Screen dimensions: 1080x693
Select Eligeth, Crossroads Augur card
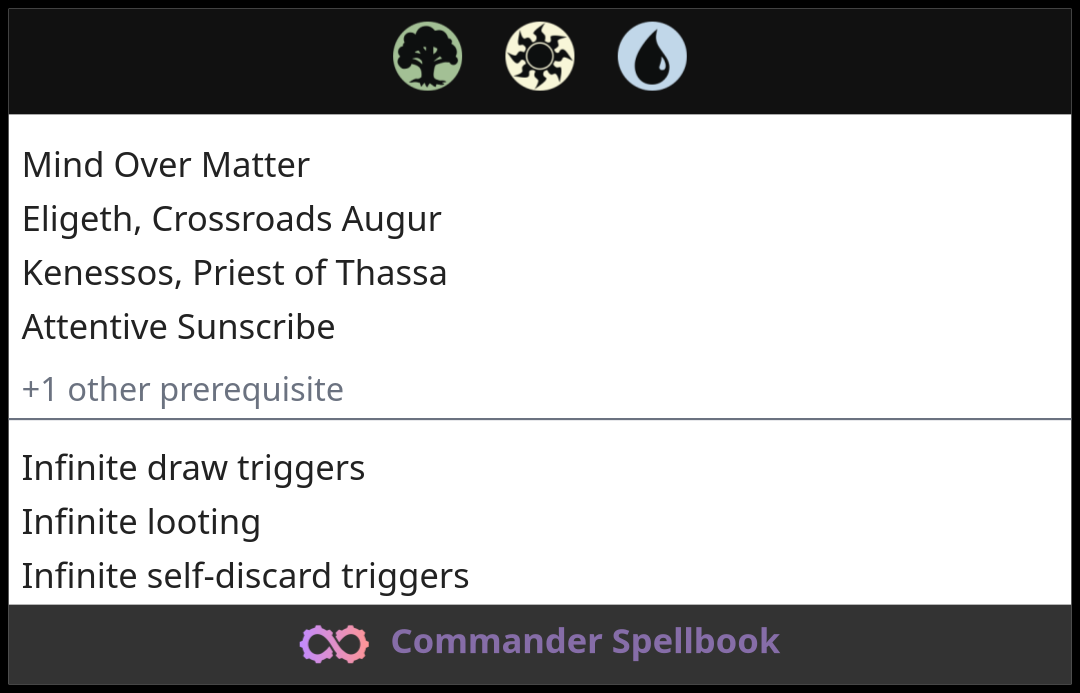pos(231,220)
